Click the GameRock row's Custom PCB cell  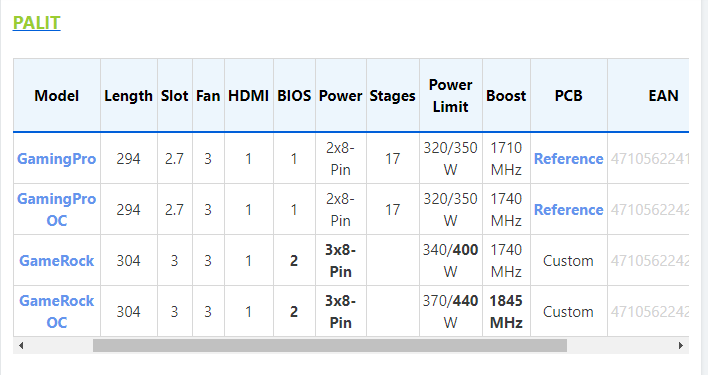(568, 261)
